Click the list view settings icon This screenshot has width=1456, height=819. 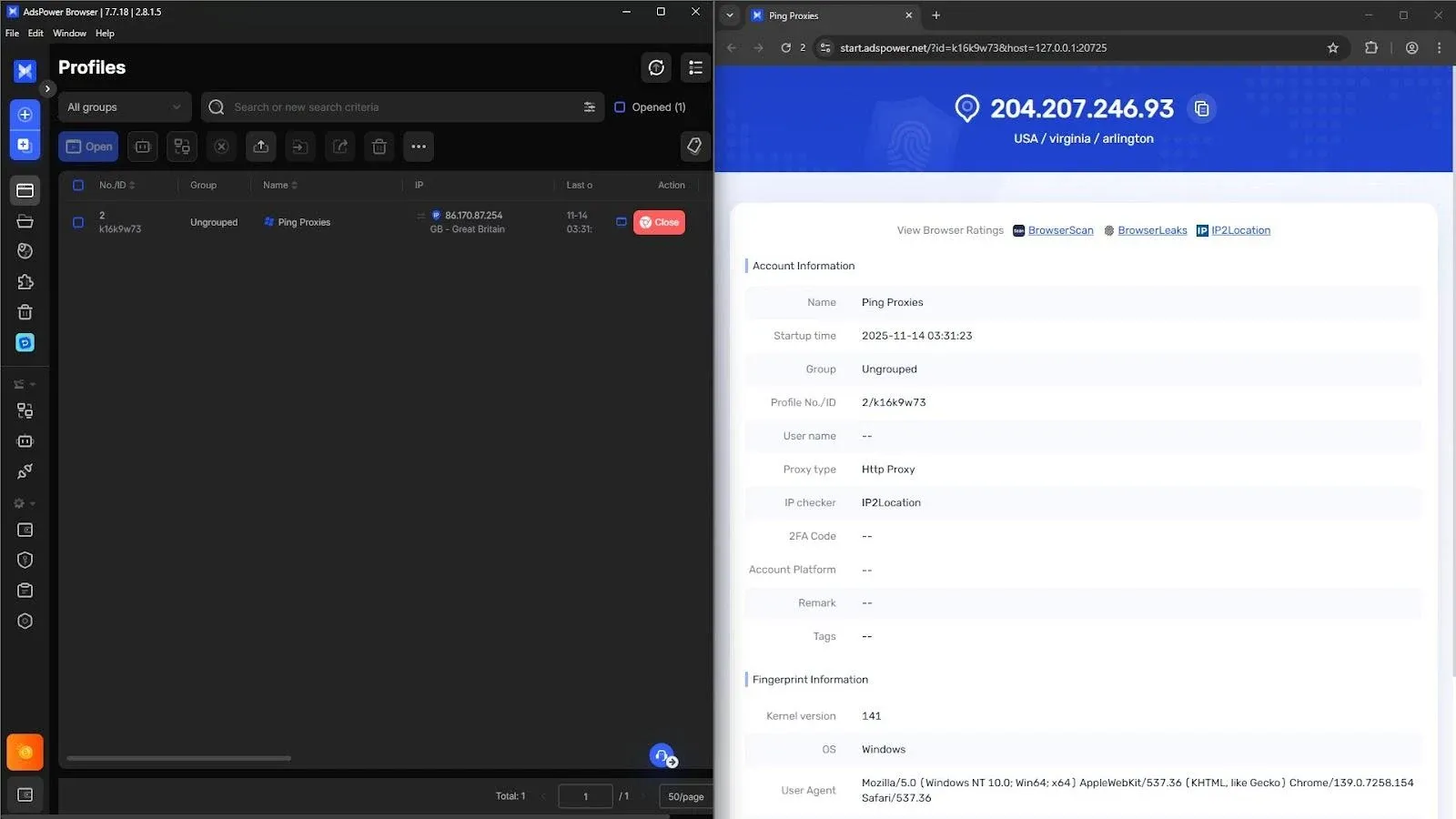pos(695,67)
